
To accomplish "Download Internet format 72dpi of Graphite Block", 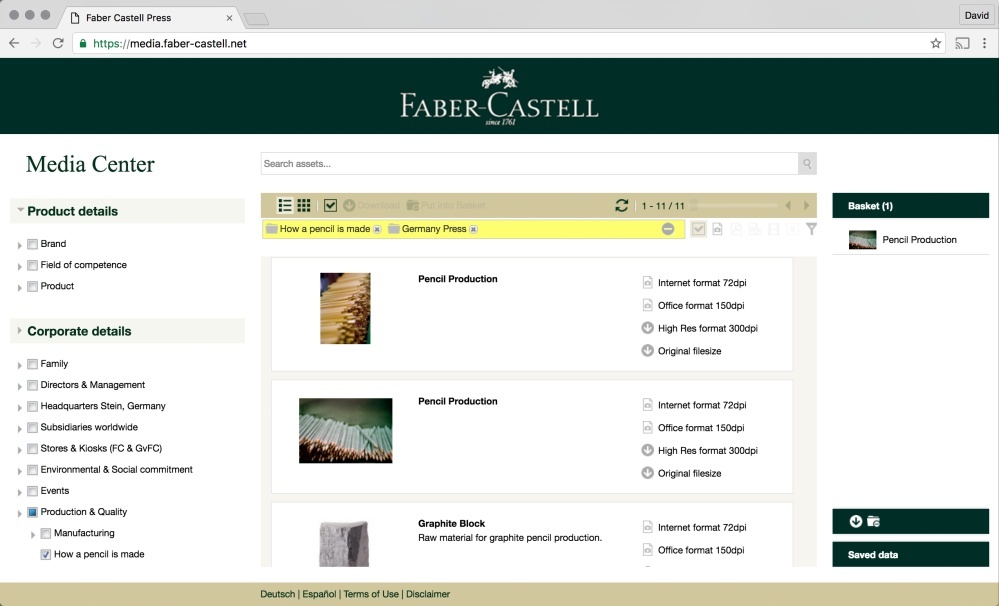I will [694, 527].
